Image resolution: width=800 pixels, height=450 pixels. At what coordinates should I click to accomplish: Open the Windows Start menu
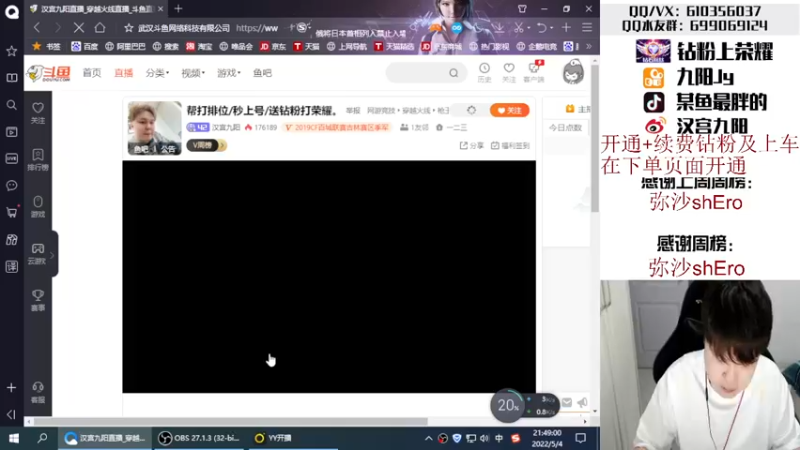click(x=14, y=438)
